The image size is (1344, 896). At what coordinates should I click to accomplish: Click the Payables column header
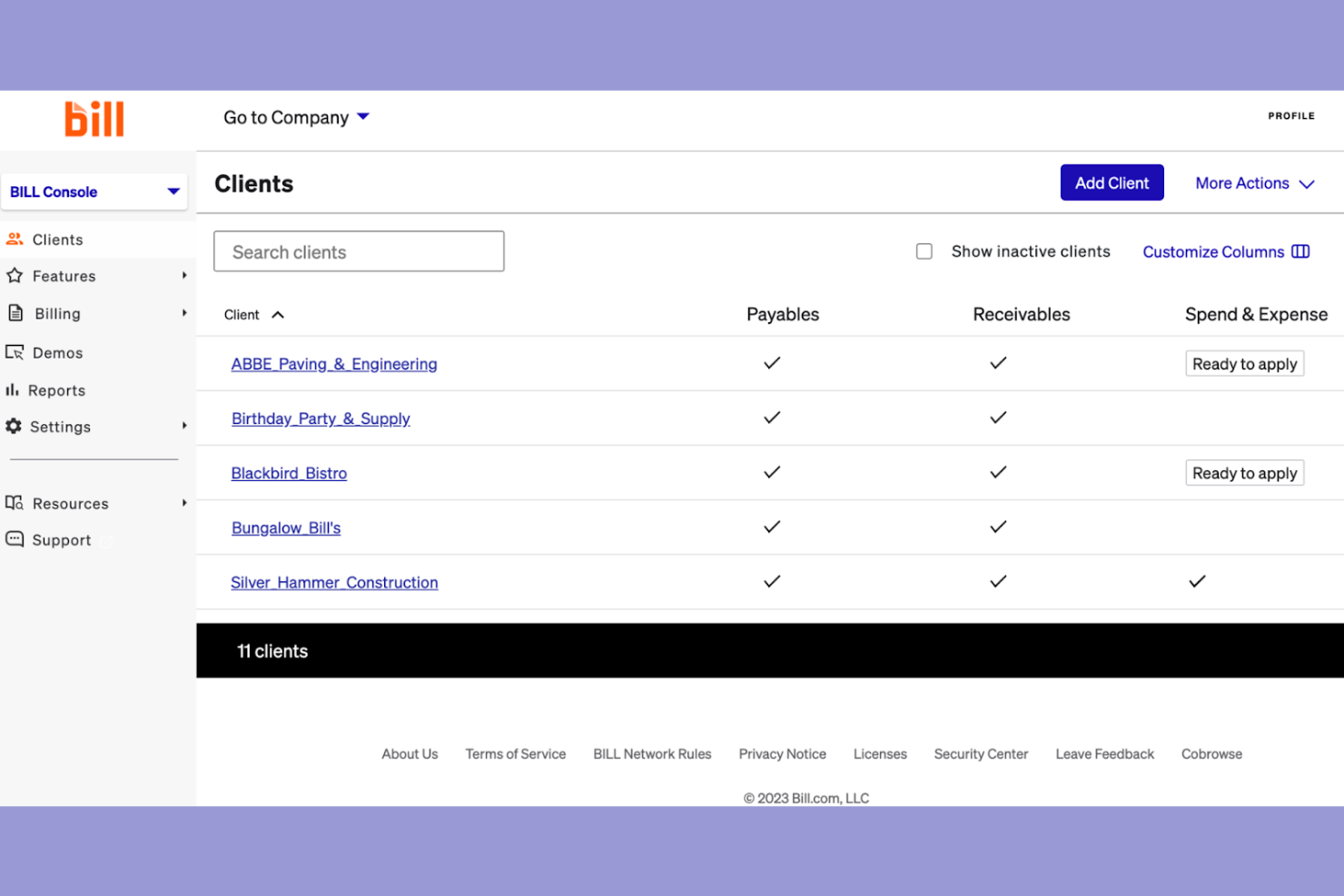click(783, 314)
